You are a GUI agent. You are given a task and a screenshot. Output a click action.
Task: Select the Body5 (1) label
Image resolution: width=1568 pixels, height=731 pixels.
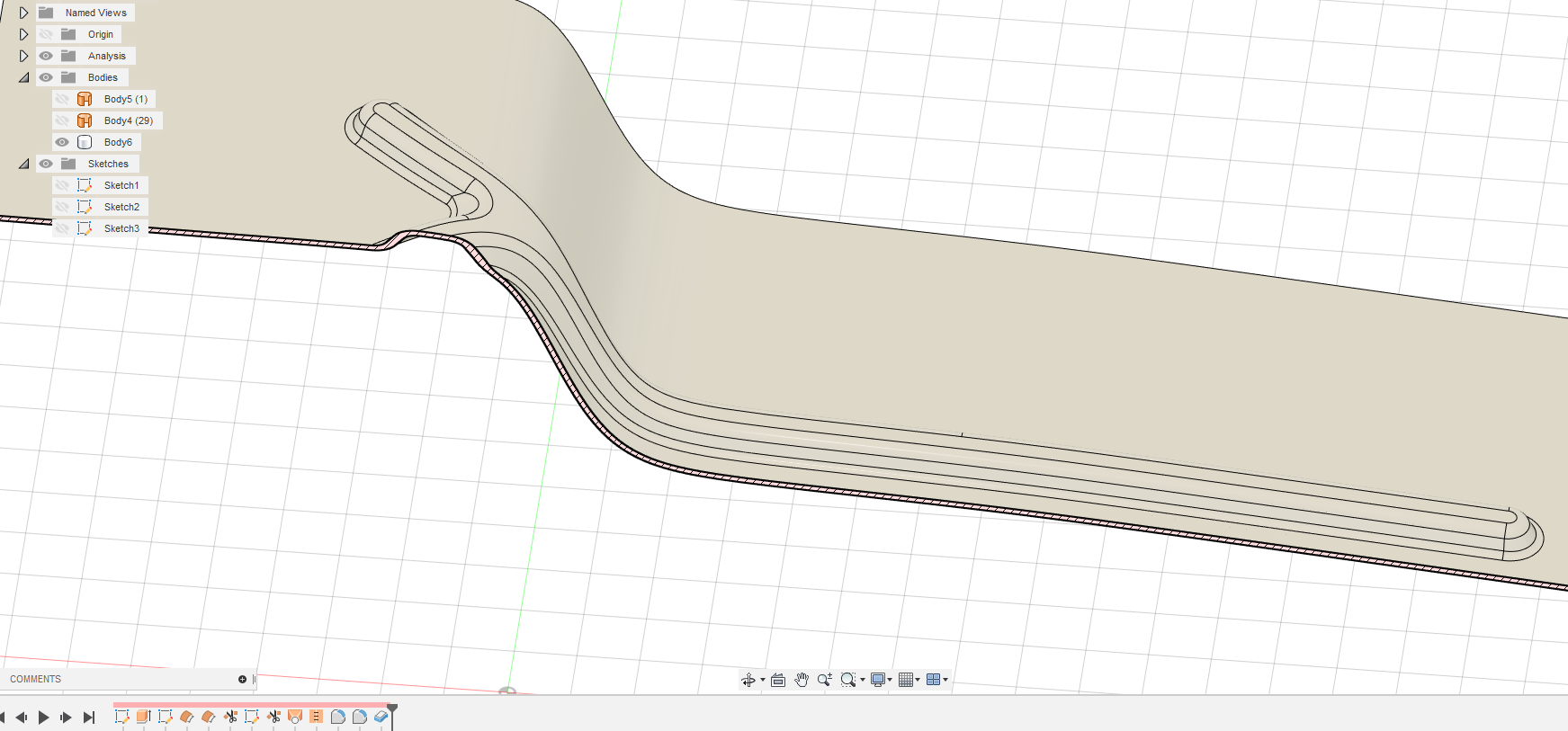pos(126,99)
